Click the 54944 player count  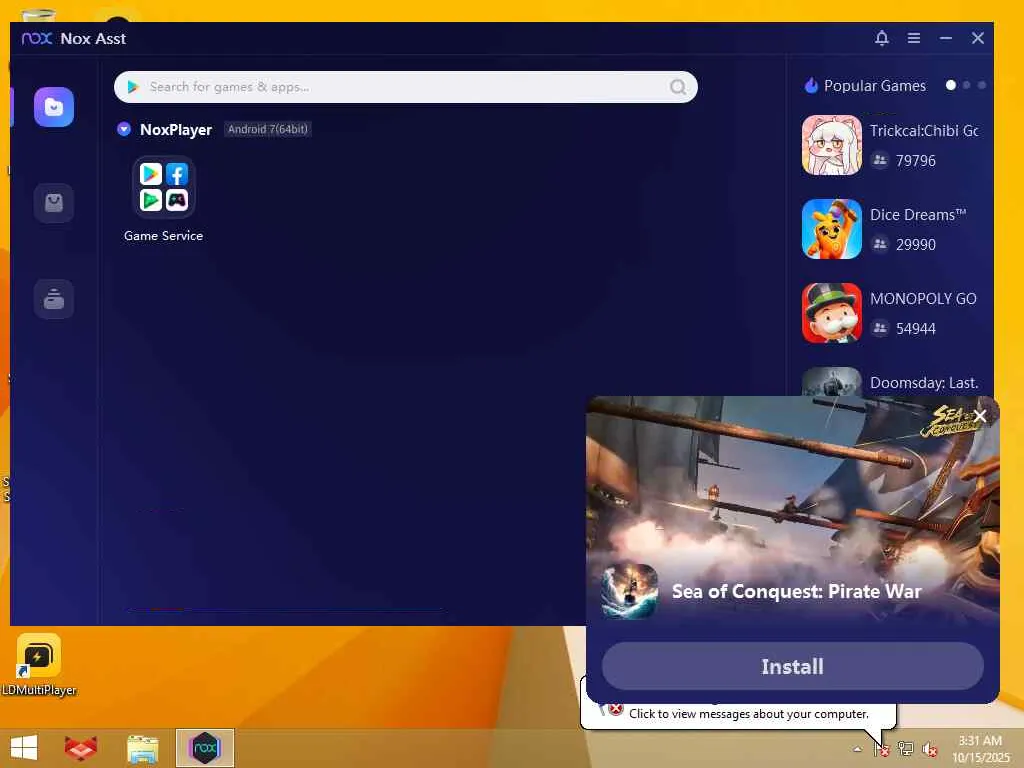tap(916, 328)
